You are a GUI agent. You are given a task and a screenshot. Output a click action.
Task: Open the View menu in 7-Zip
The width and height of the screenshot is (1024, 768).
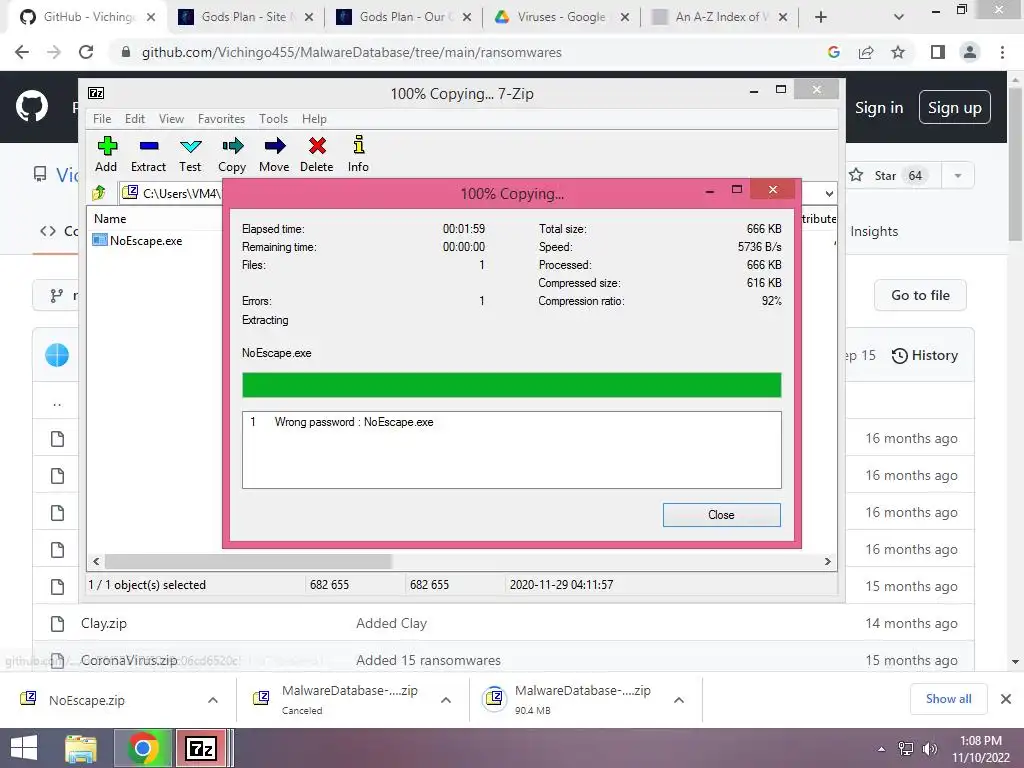[x=171, y=119]
